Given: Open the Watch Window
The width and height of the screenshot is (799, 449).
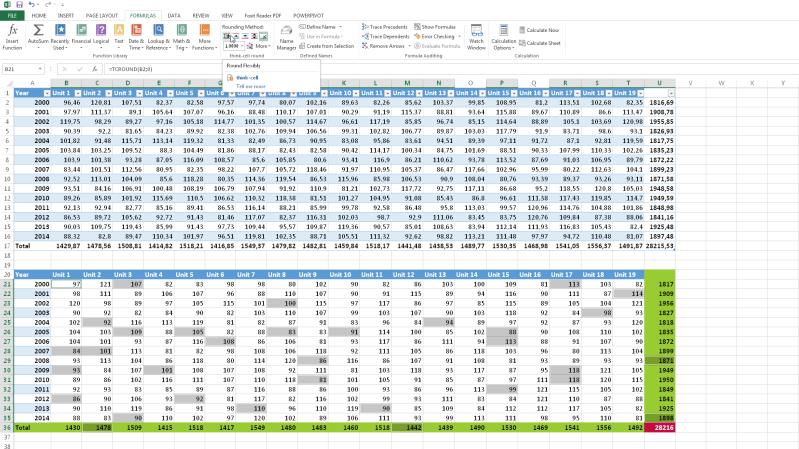Looking at the screenshot, I should 476,37.
